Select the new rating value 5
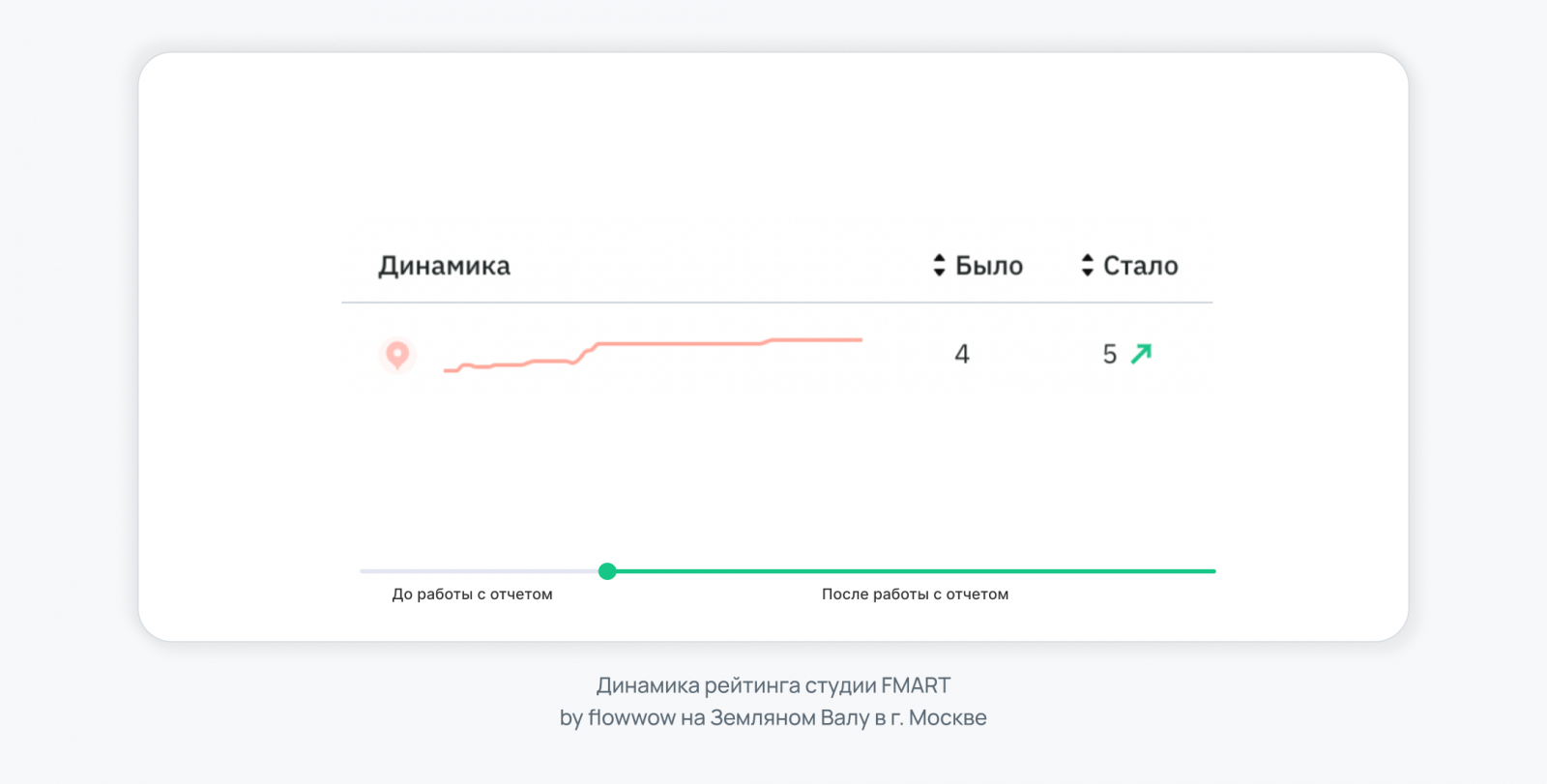The image size is (1547, 784). click(1110, 355)
